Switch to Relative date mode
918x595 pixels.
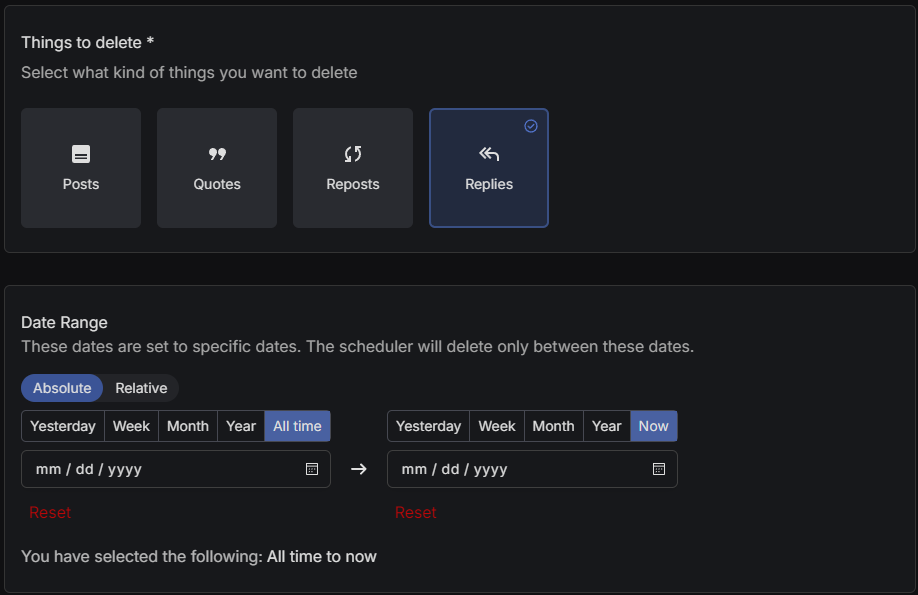tap(141, 388)
